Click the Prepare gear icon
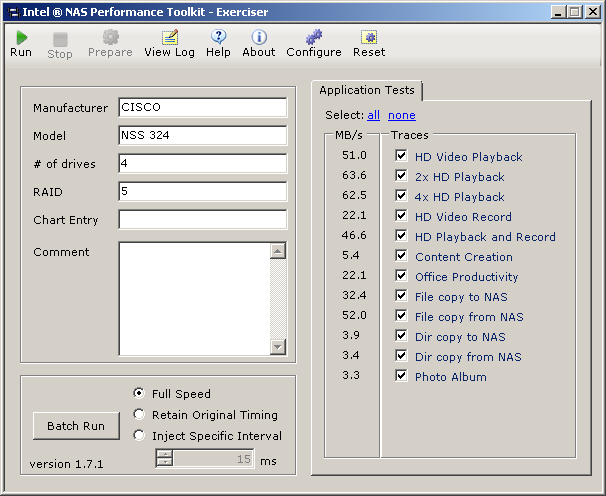Viewport: 606px width, 496px height. (111, 37)
